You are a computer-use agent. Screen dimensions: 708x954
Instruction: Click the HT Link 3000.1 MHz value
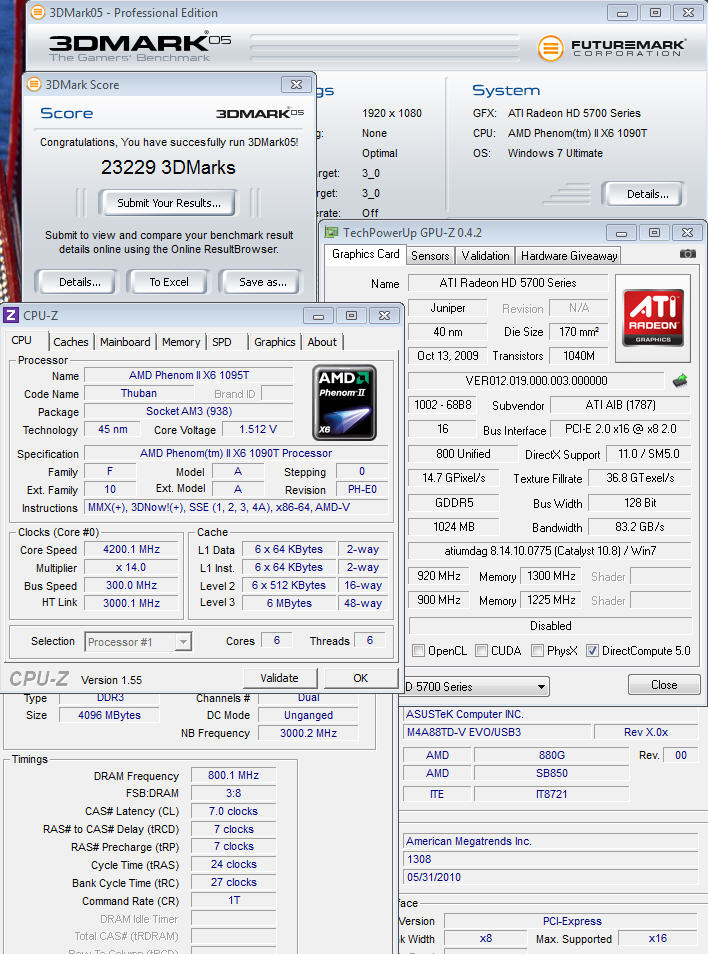point(131,603)
